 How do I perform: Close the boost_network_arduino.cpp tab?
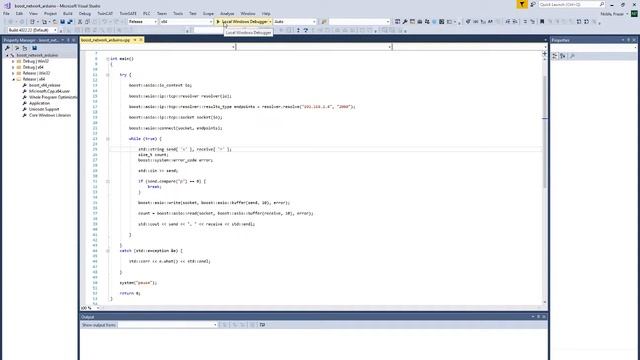pos(141,40)
